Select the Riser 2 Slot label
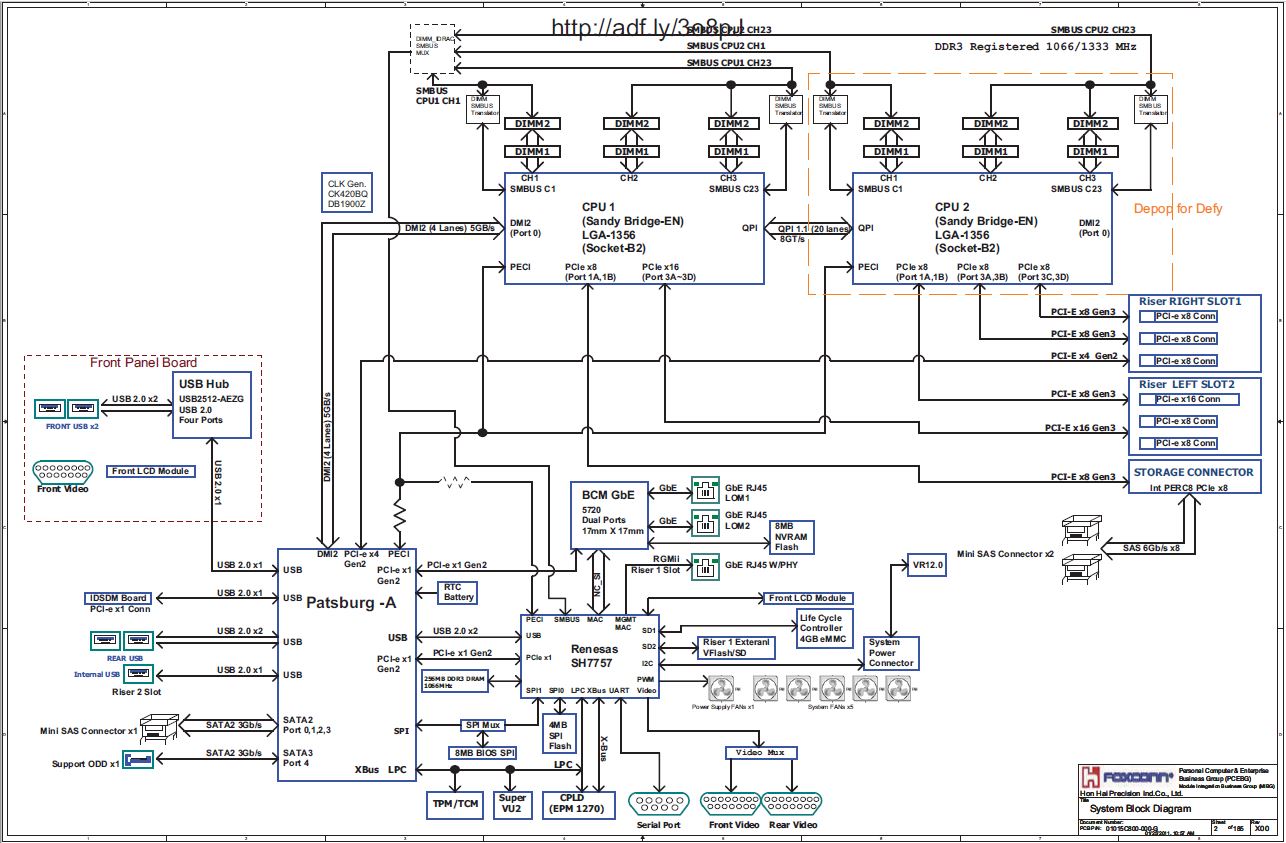Image resolution: width=1286 pixels, height=843 pixels. tap(138, 691)
